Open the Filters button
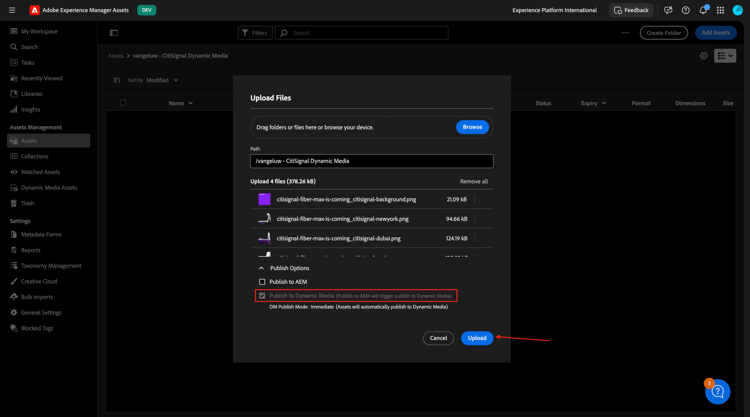 [x=255, y=33]
